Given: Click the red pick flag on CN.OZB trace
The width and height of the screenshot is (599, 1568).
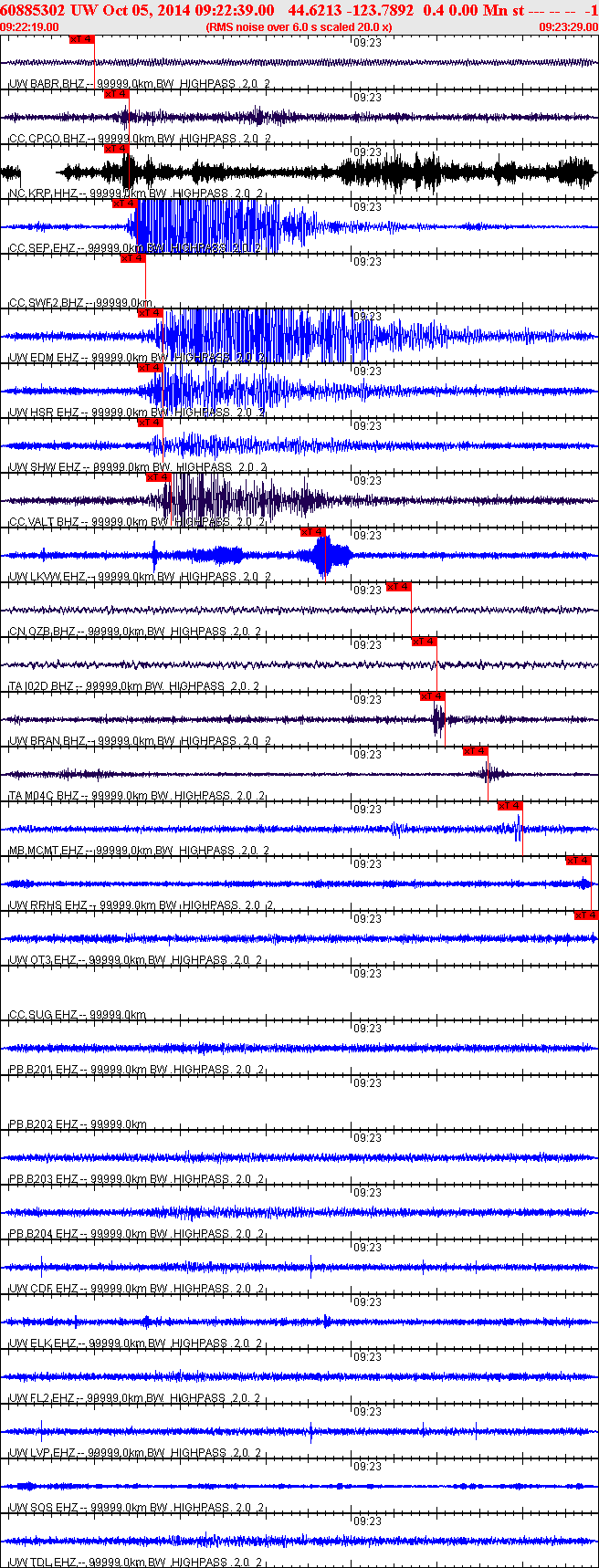Looking at the screenshot, I should click(399, 587).
